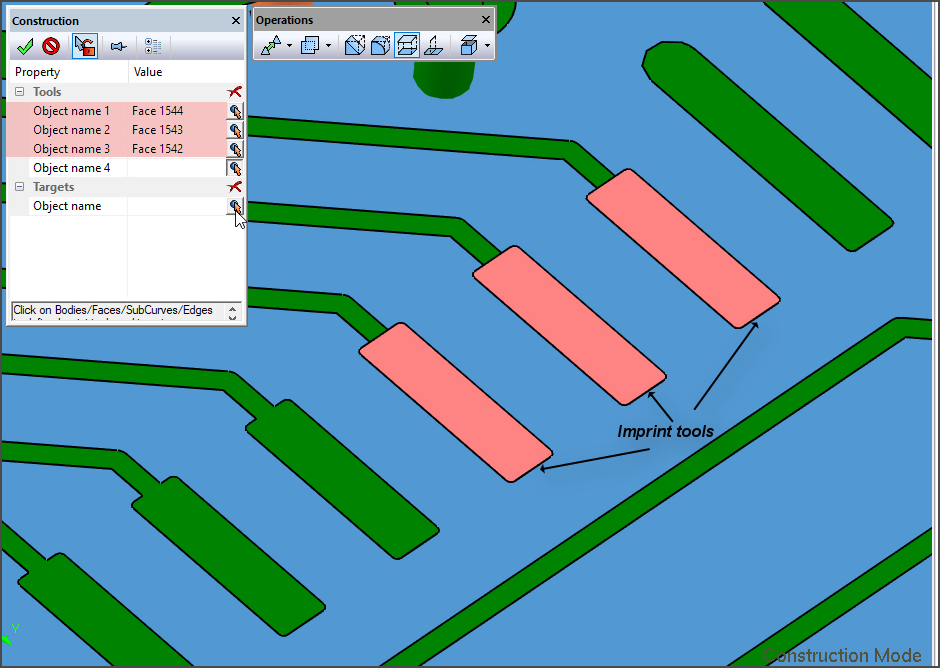Select the first cube cut operation icon
940x668 pixels.
354,46
